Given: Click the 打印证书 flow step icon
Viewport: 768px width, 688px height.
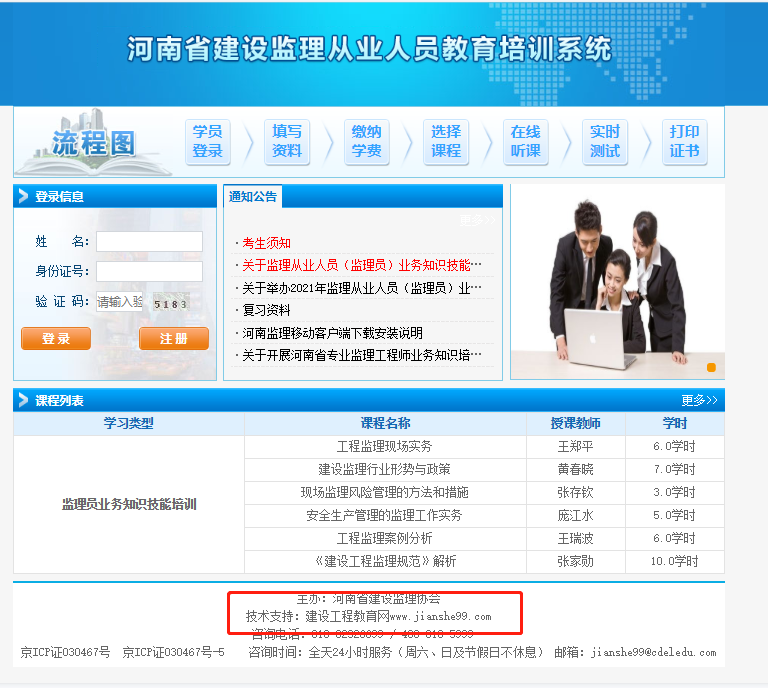Looking at the screenshot, I should (x=685, y=142).
